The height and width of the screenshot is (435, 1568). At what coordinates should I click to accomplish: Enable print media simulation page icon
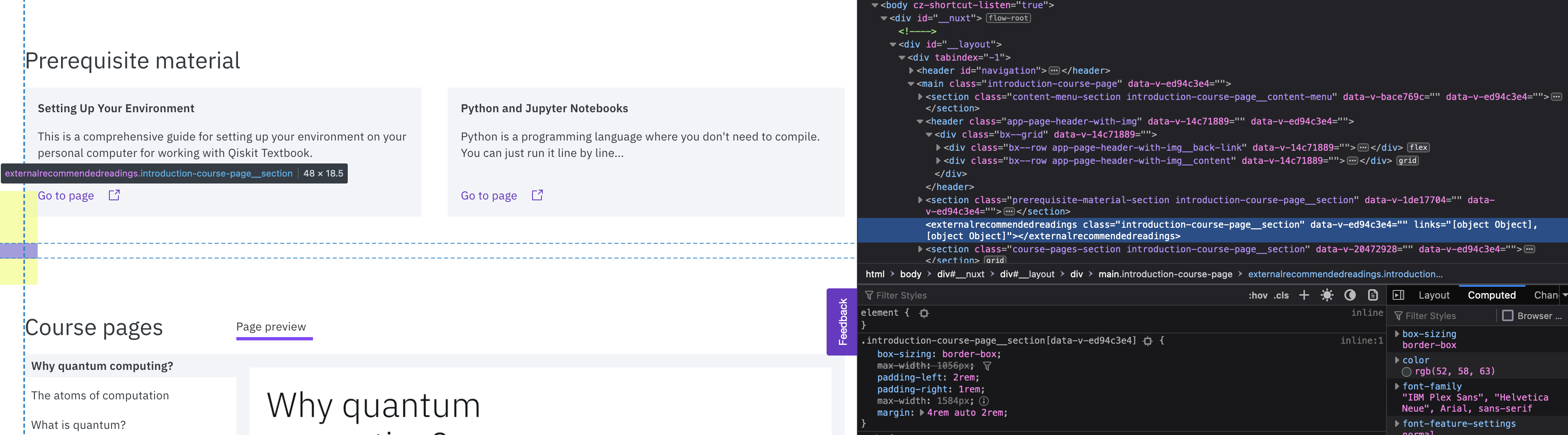tap(1372, 295)
